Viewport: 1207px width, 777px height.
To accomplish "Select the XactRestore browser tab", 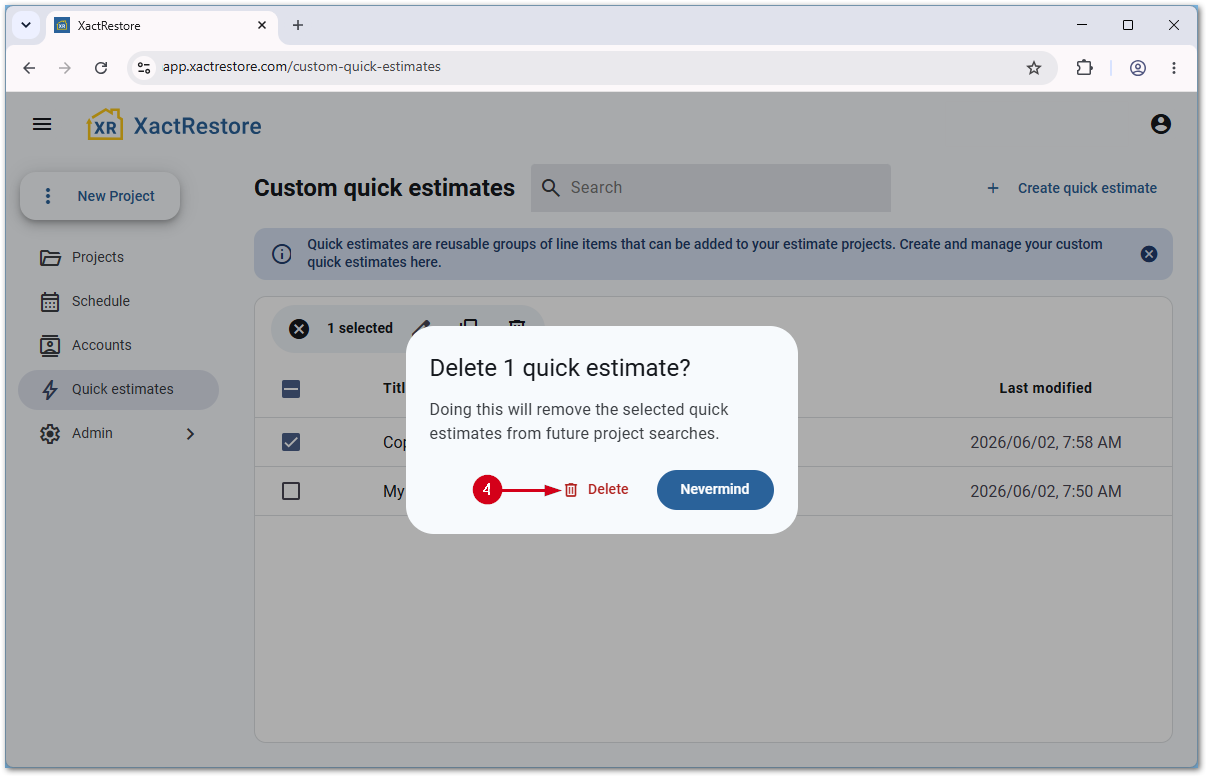I will pos(162,25).
